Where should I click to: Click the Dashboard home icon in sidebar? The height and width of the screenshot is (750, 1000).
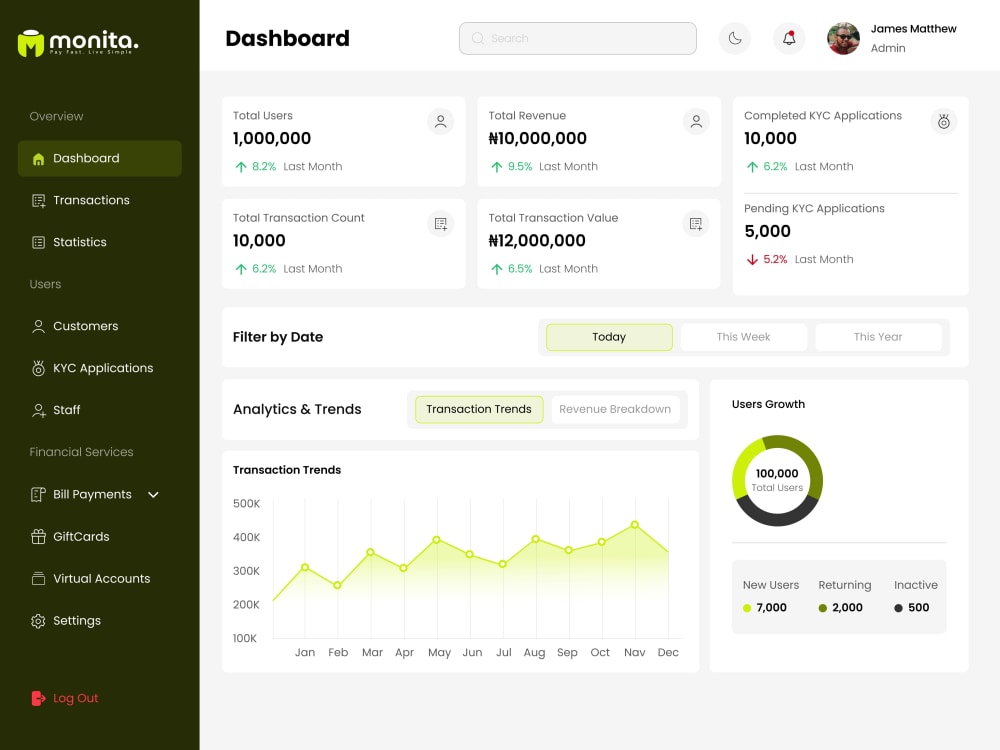click(38, 159)
